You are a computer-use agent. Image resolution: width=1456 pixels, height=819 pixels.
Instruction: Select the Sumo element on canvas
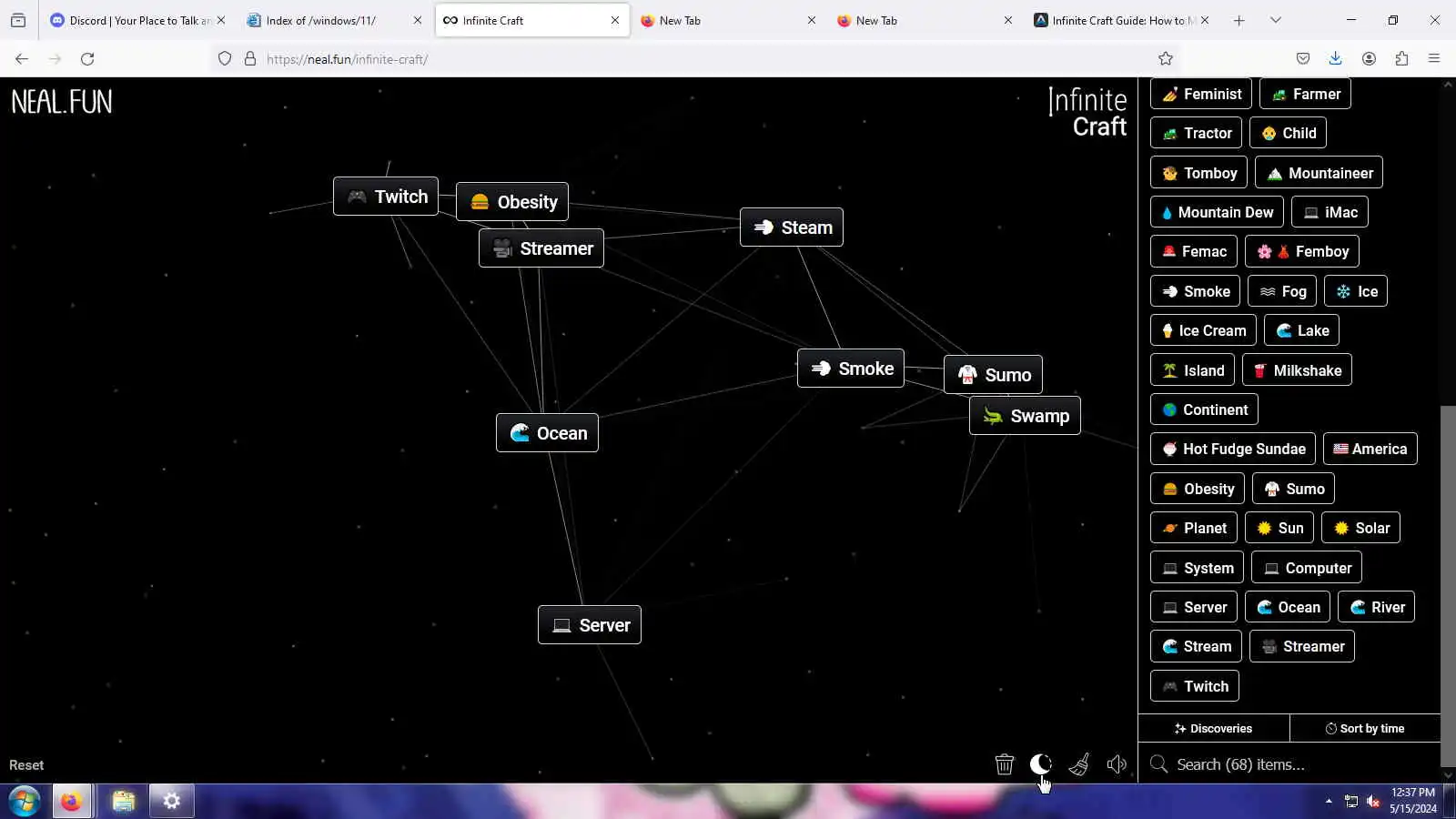tap(993, 375)
